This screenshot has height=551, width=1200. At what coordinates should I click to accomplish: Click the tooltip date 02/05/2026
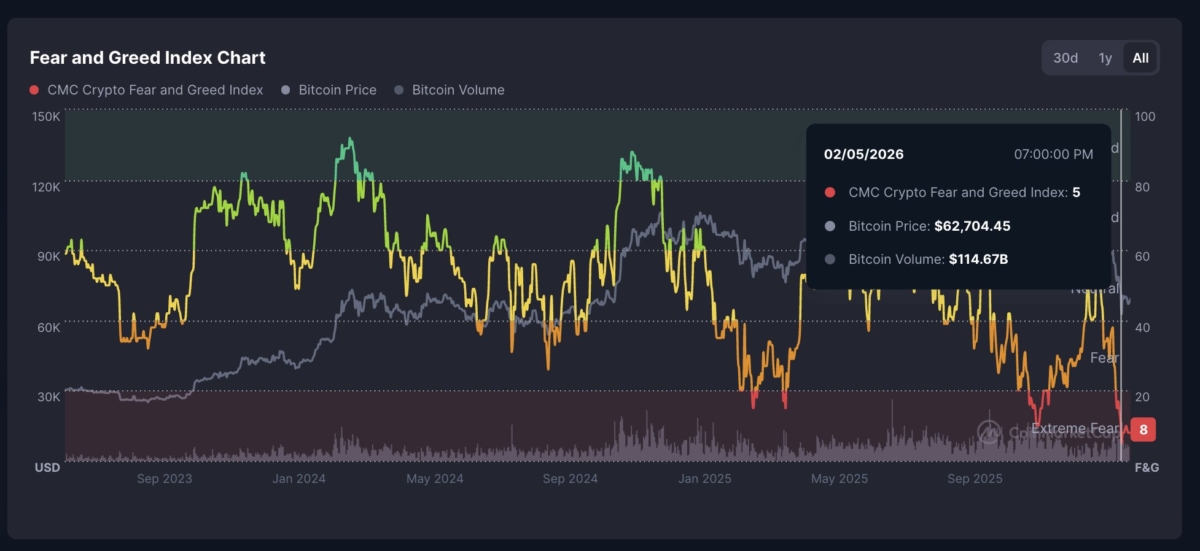[x=864, y=154]
